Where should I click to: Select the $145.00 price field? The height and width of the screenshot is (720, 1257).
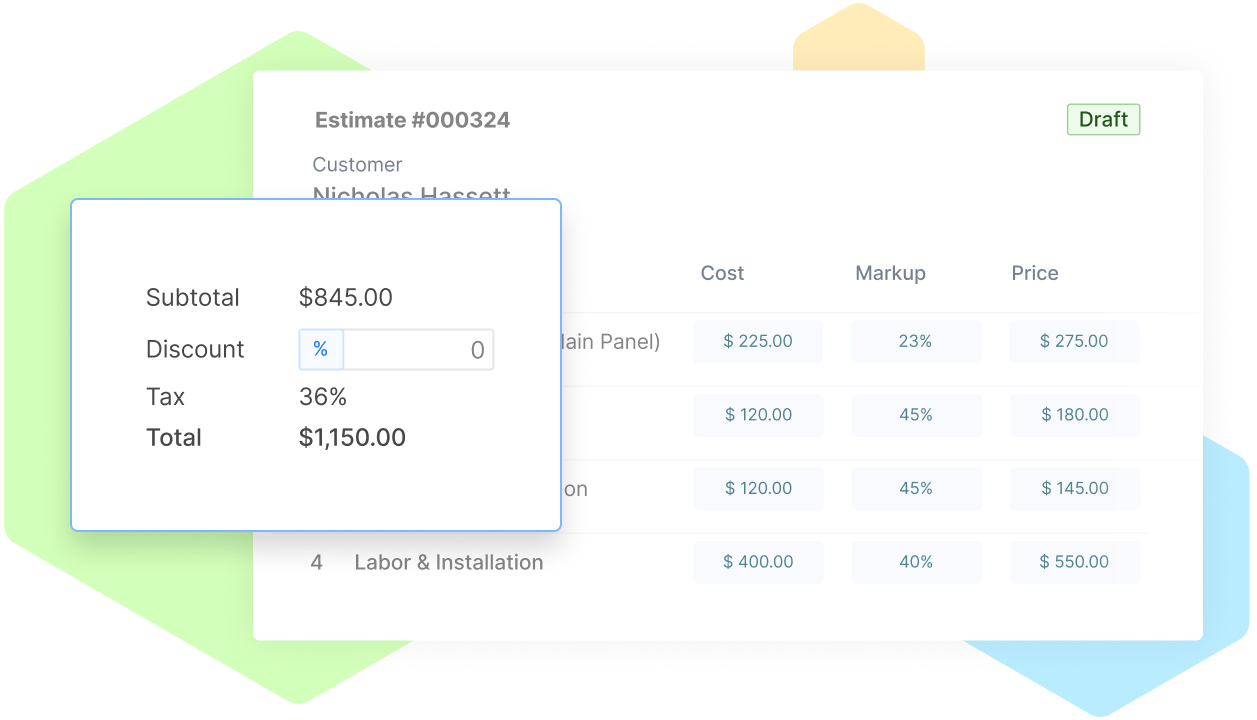1073,488
